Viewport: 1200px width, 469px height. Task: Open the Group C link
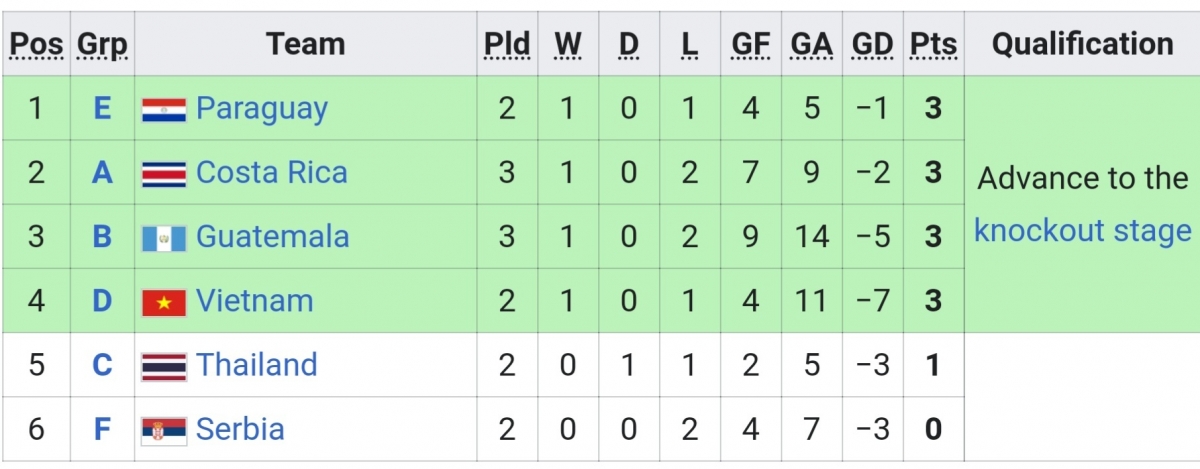(x=102, y=365)
